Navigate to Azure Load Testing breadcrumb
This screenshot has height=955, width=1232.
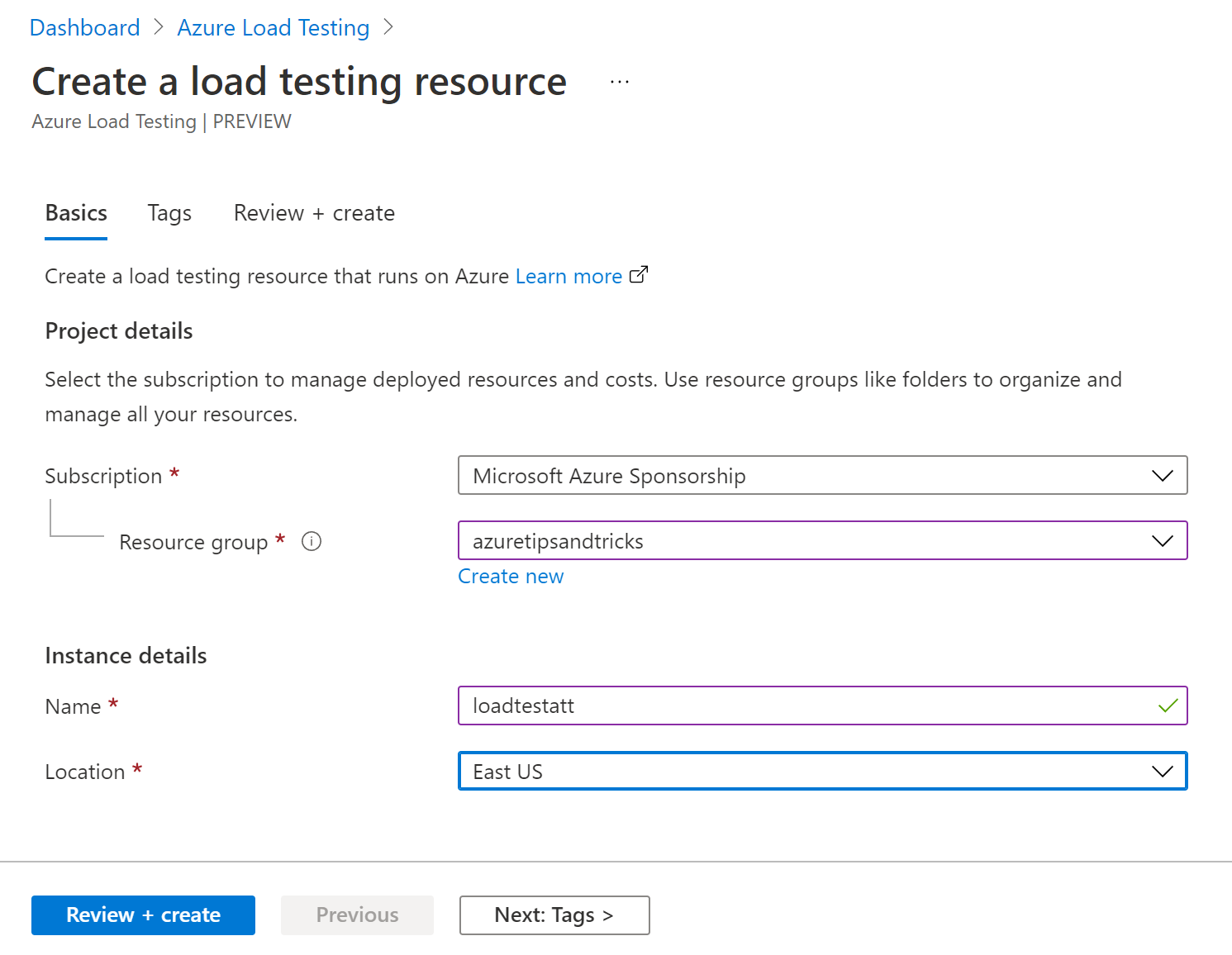click(x=273, y=27)
